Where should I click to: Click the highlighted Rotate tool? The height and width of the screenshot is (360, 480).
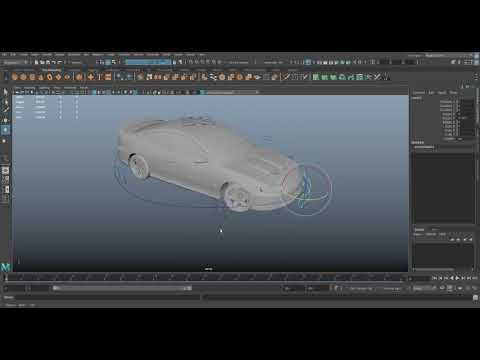tap(5, 130)
